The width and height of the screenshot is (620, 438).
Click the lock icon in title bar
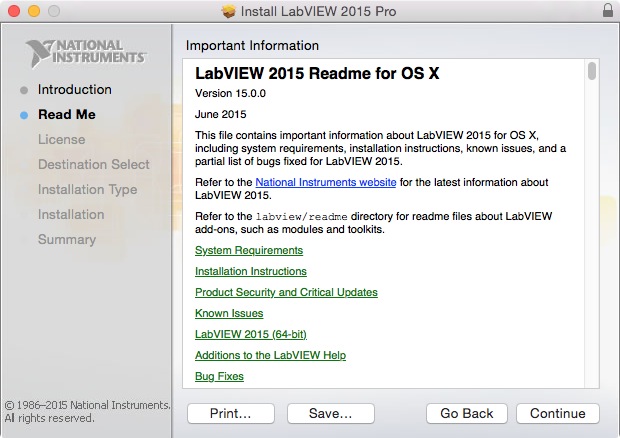(608, 11)
